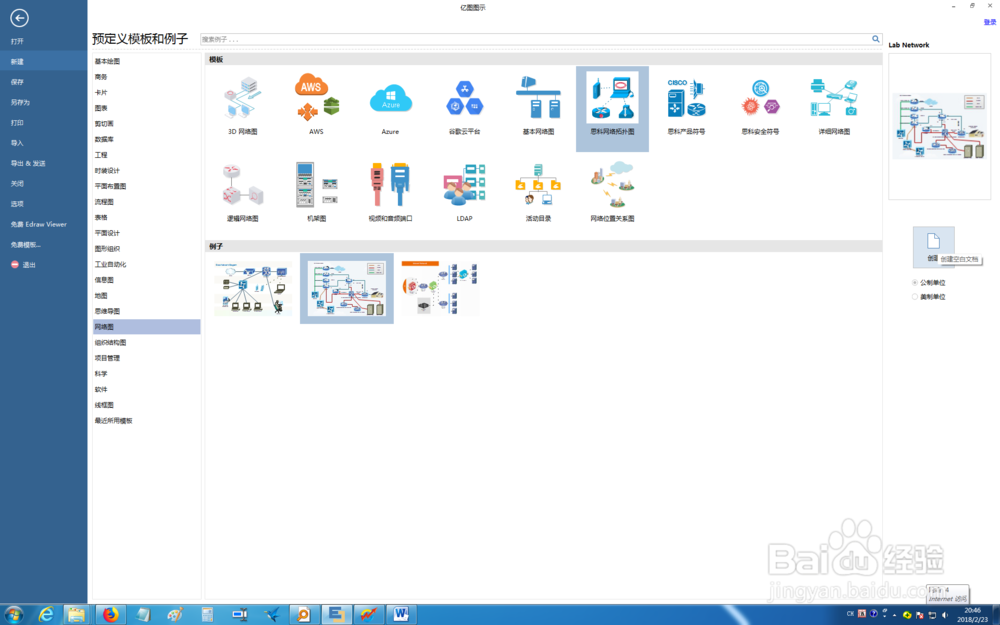This screenshot has width=1000, height=625.
Task: Open the Paint palette taskbar icon
Action: point(175,615)
